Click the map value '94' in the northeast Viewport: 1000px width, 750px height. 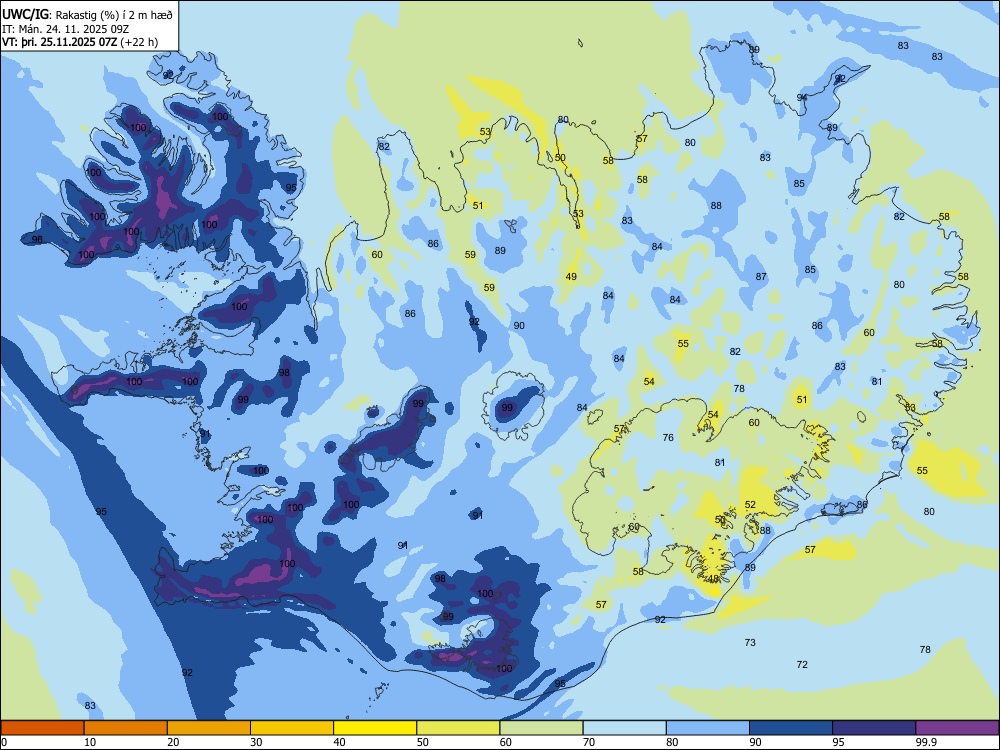click(802, 98)
